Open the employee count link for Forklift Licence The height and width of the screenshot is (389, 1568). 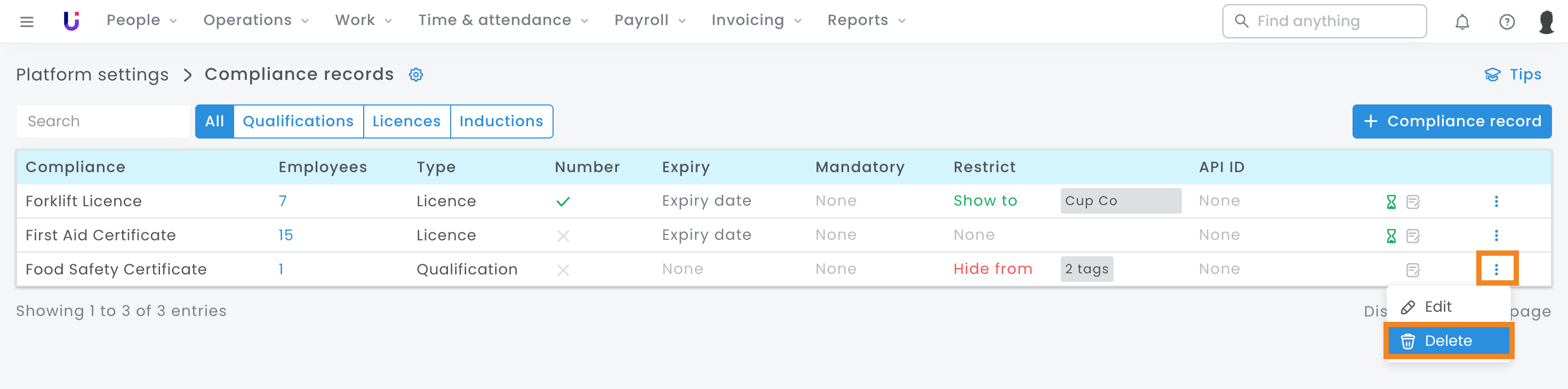(283, 201)
